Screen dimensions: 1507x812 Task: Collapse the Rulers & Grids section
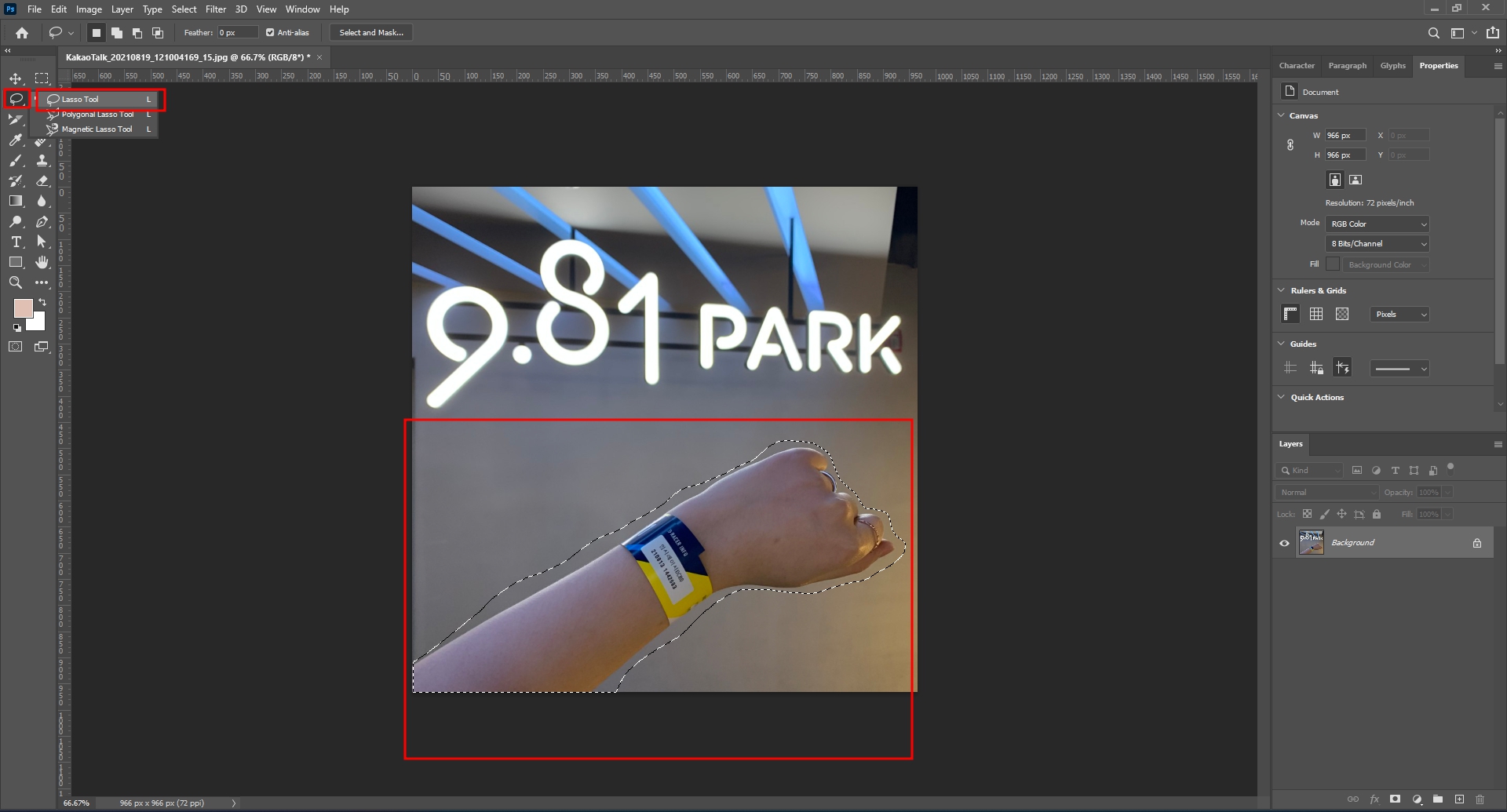pos(1282,290)
